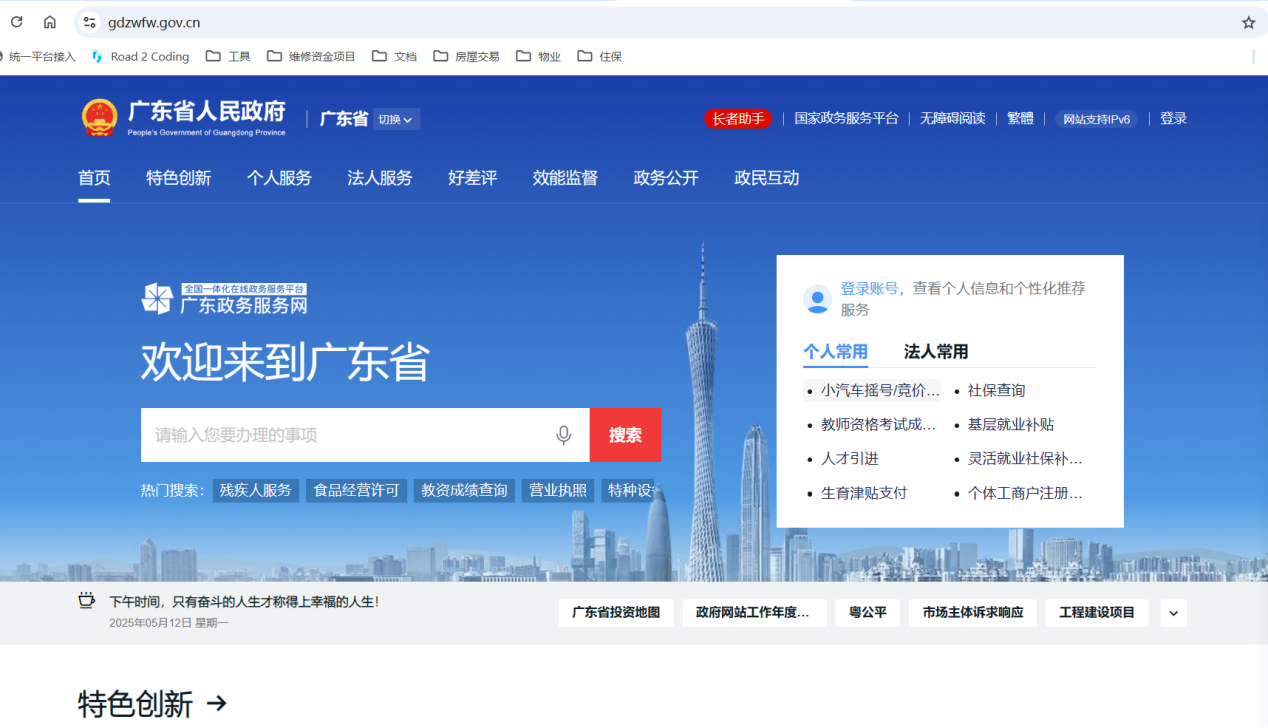Click the red 搜索 button
Image resolution: width=1268 pixels, height=728 pixels.
625,435
